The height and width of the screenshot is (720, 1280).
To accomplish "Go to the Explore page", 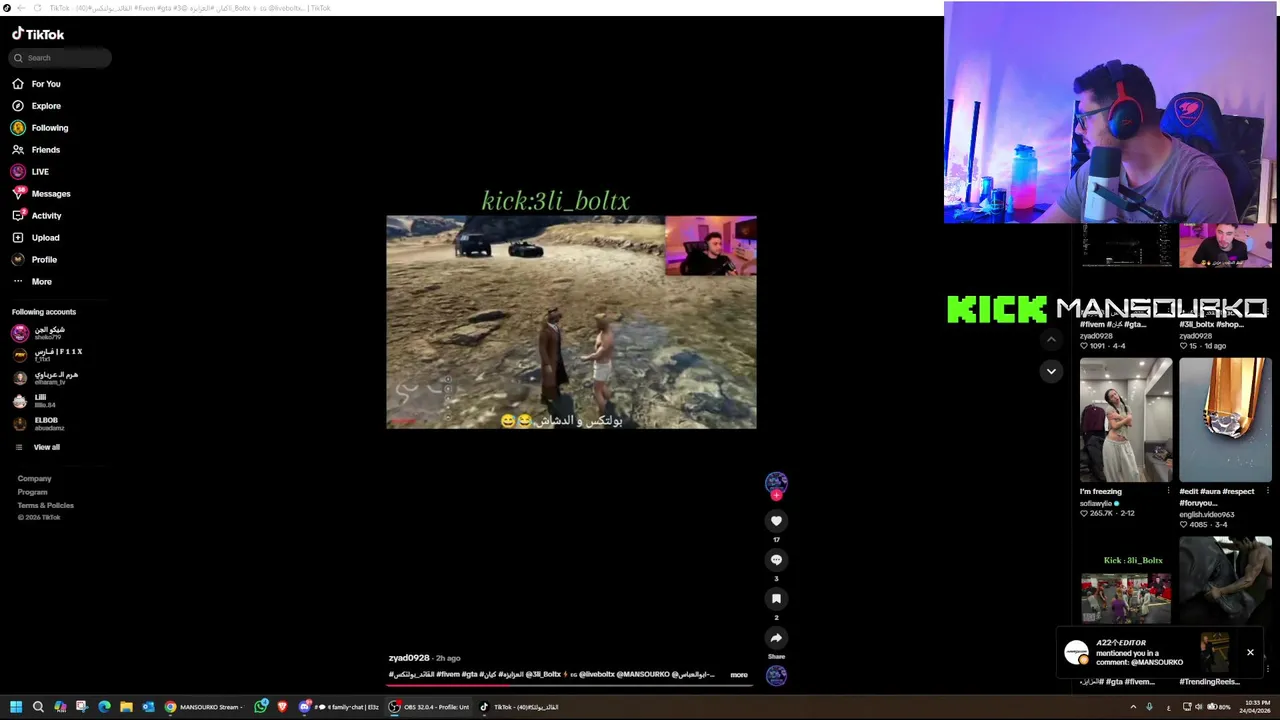I will pyautogui.click(x=36, y=106).
